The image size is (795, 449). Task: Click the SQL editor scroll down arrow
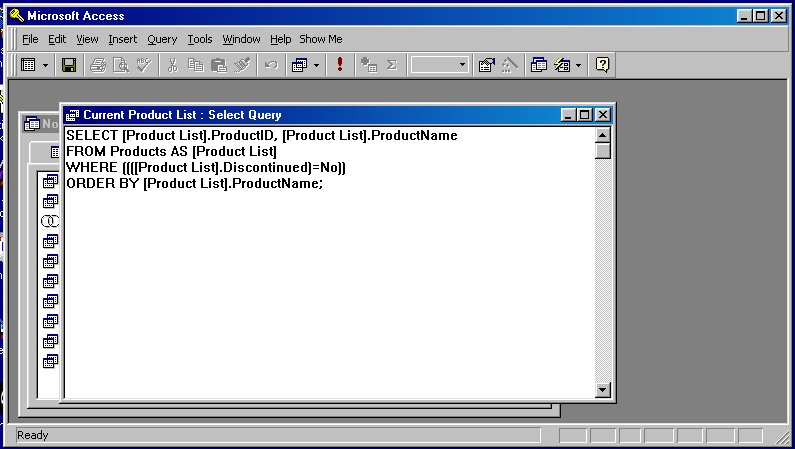click(602, 390)
